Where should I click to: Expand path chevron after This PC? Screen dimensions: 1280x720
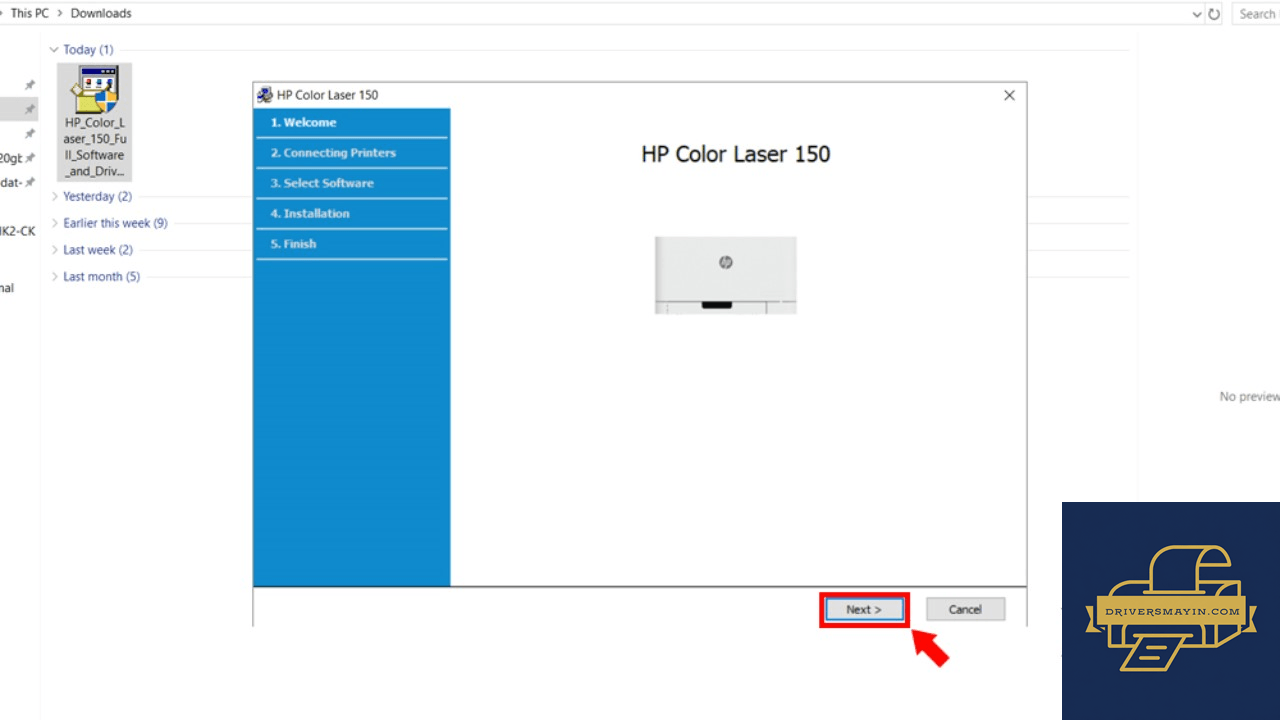[x=60, y=14]
